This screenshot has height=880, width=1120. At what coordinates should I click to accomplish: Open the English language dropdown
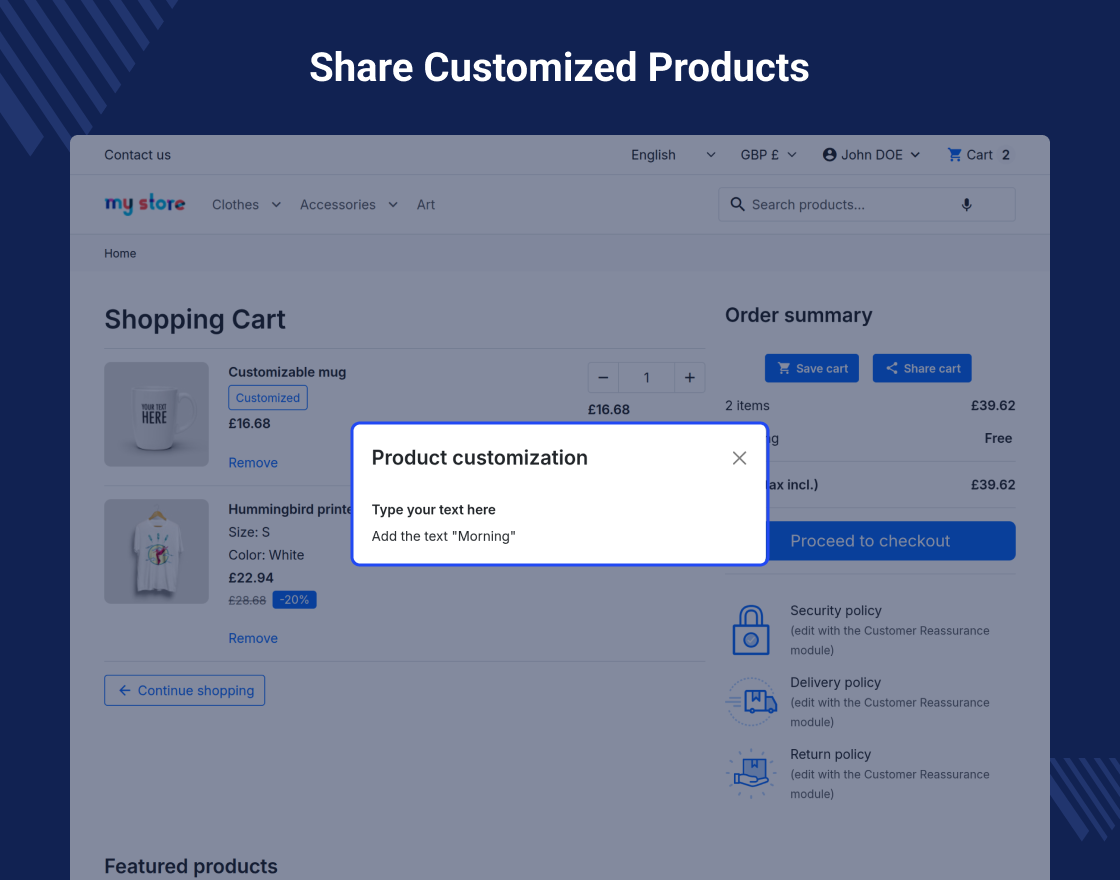click(x=673, y=155)
